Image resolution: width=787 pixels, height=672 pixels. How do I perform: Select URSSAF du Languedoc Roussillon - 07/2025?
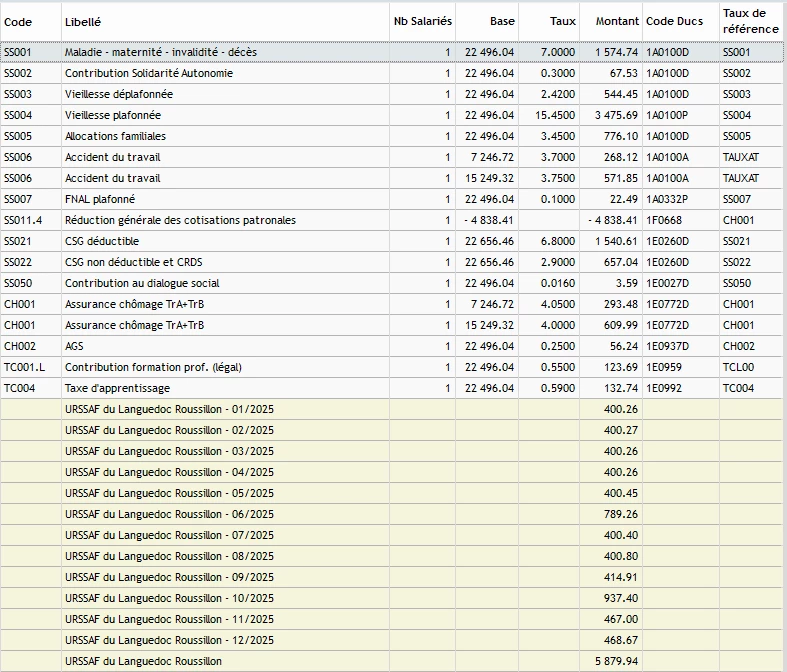pyautogui.click(x=391, y=535)
